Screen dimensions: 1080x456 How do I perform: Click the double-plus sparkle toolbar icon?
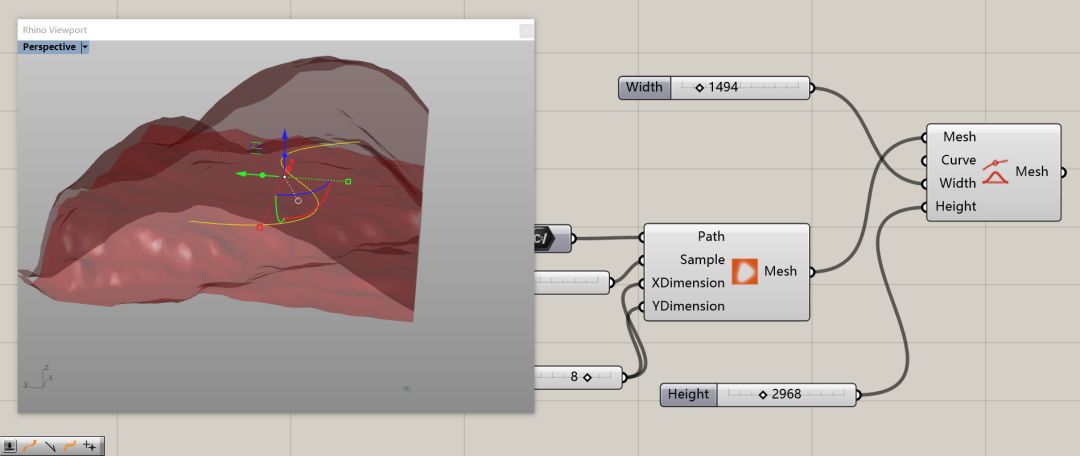(91, 446)
